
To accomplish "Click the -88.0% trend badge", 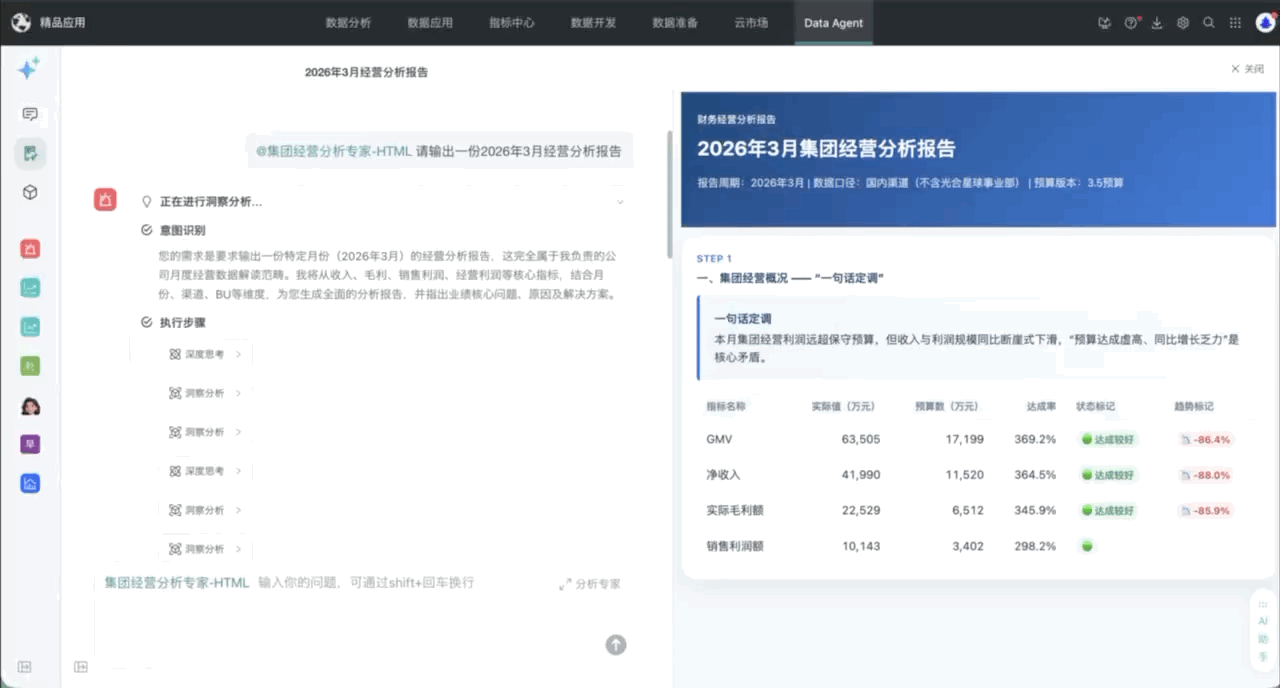I will pos(1204,475).
